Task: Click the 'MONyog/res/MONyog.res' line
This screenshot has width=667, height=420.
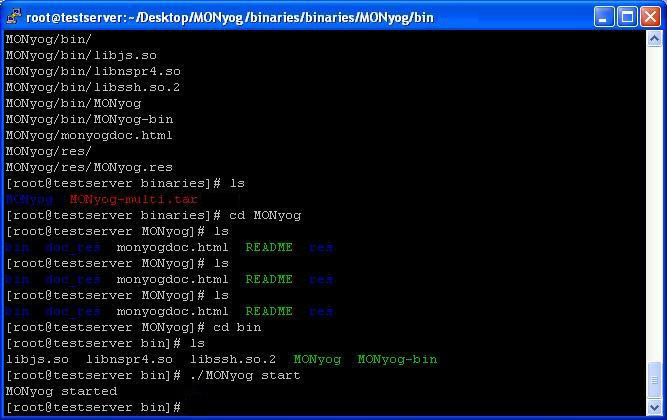Action: point(89,167)
